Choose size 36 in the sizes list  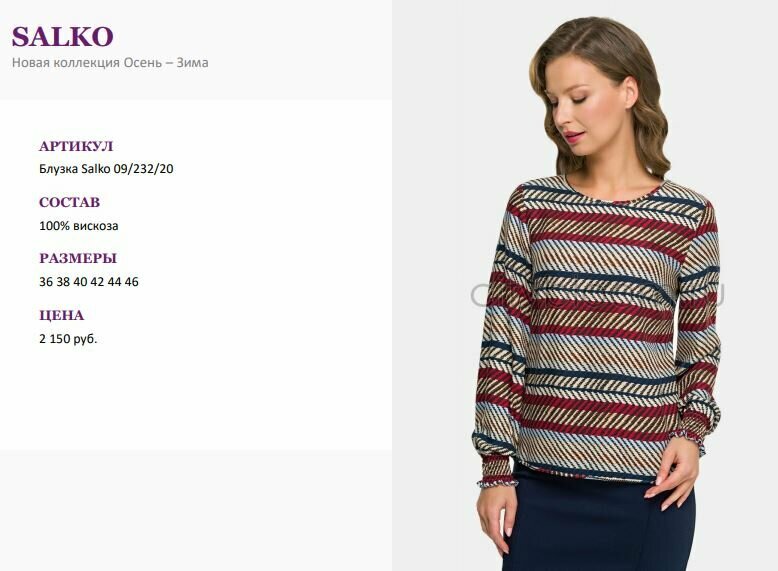click(46, 282)
